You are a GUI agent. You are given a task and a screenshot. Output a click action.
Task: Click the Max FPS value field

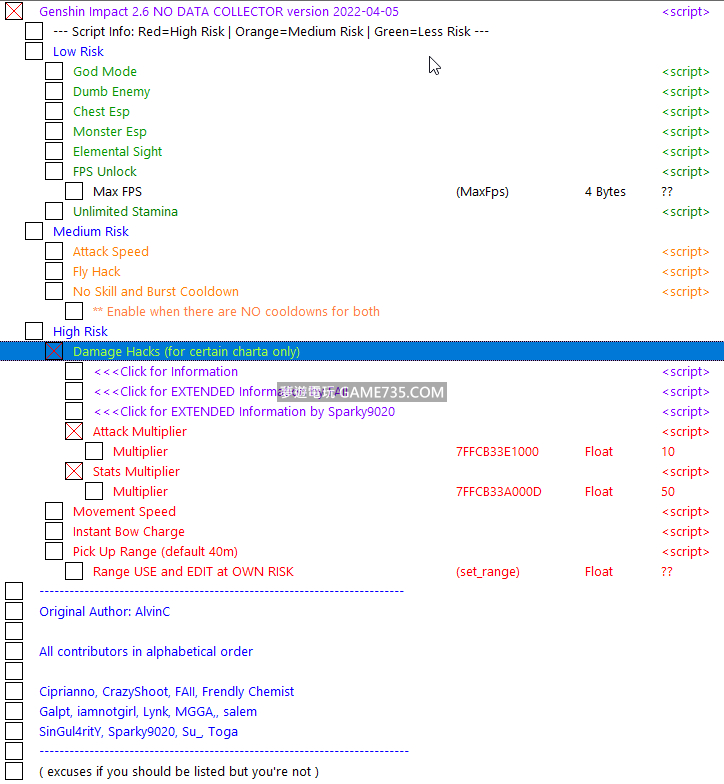[x=666, y=192]
